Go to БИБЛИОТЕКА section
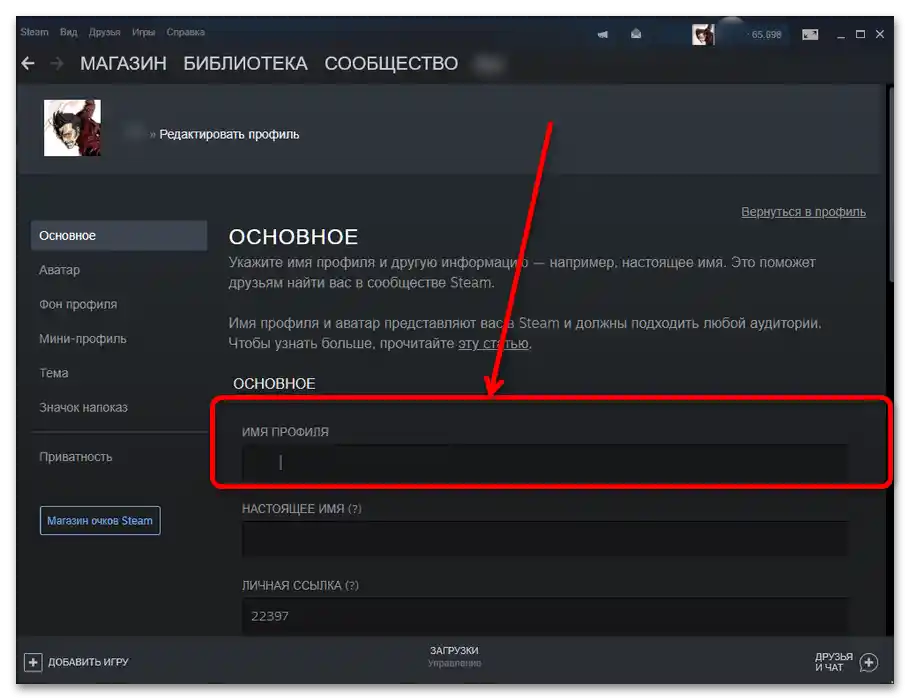Screen dimensions: 910x700 [245, 63]
